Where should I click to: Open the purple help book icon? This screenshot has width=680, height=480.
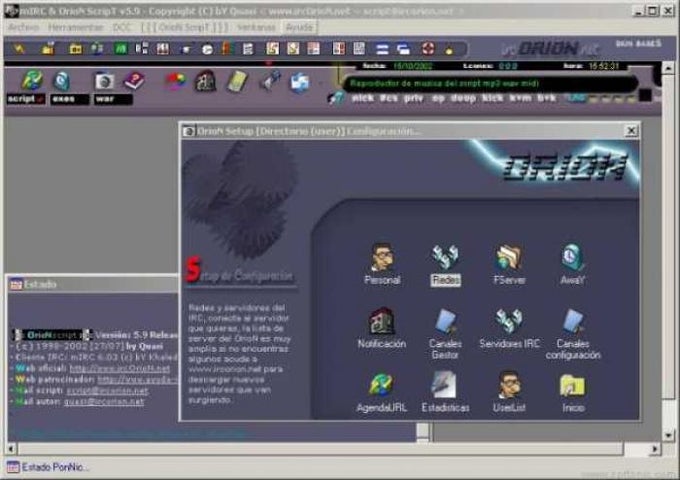pos(134,81)
